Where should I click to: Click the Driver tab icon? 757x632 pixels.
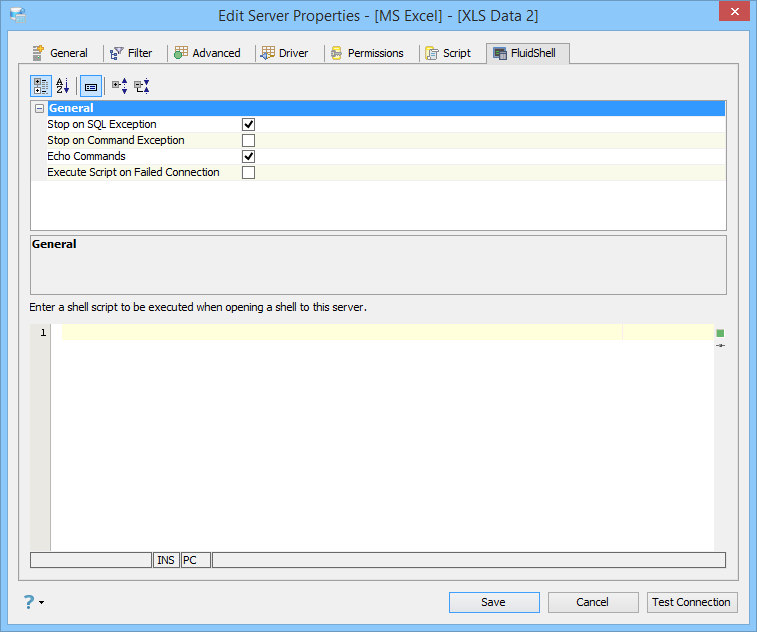pyautogui.click(x=267, y=53)
